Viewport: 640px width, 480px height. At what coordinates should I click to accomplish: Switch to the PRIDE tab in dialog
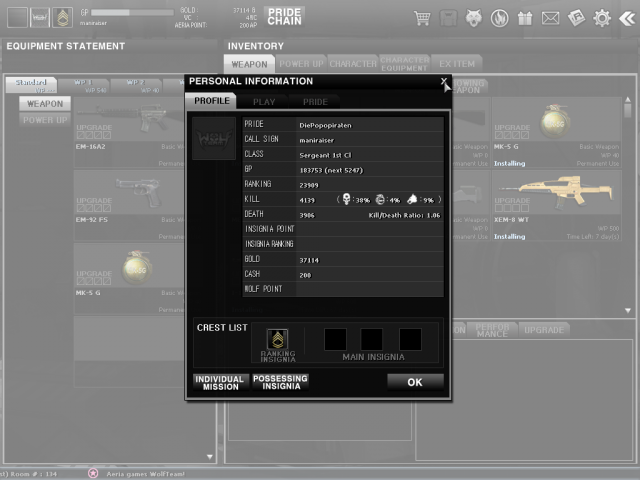[315, 101]
